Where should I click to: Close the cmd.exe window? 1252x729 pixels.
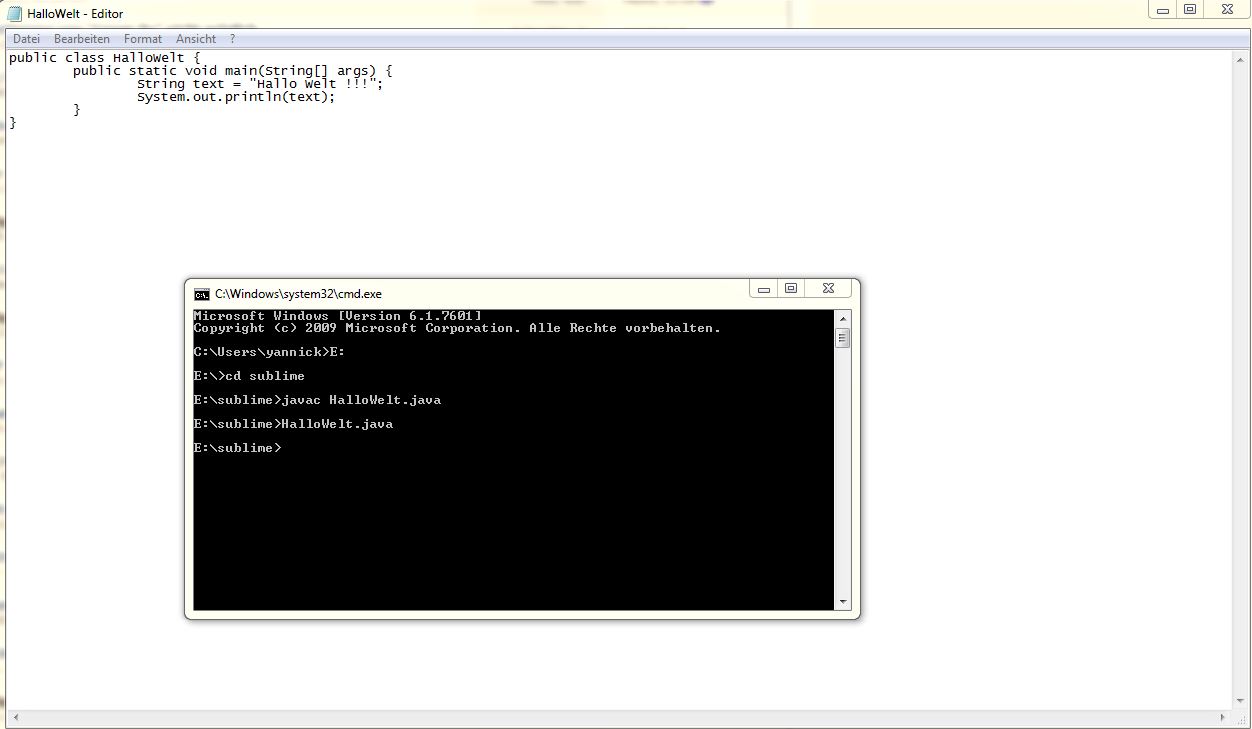pos(829,289)
